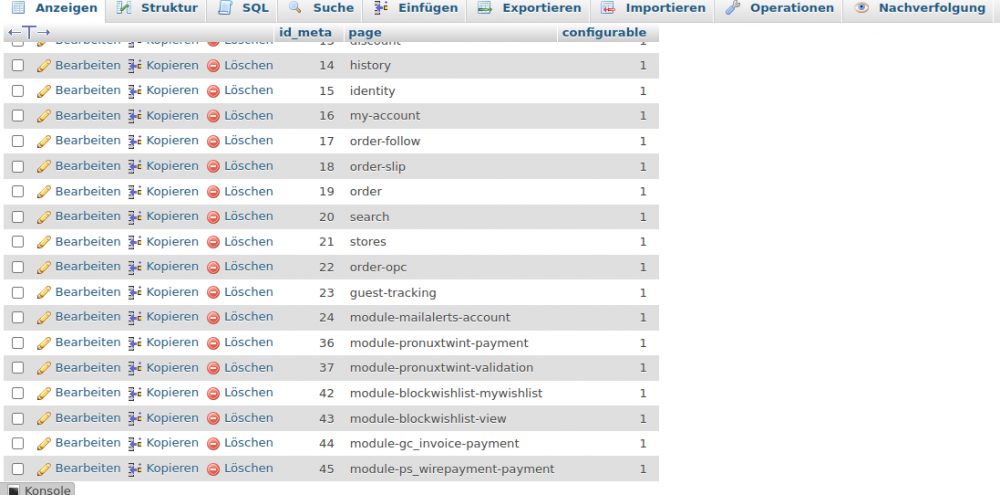Switch to the Nachverfolgung tab
1000x495 pixels.
pos(919,9)
